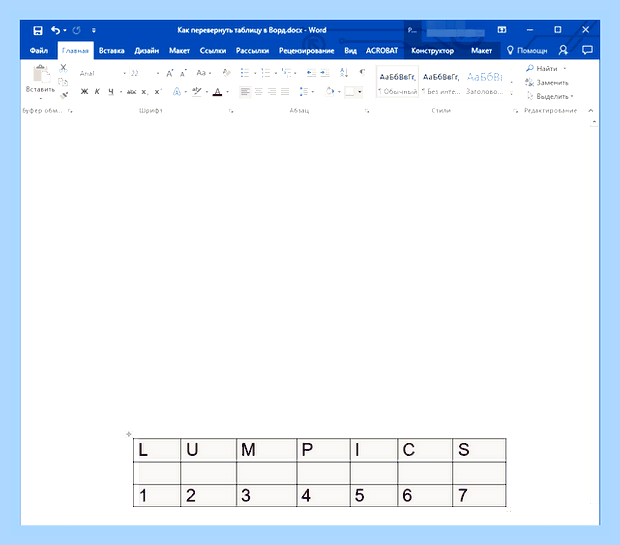This screenshot has width=620, height=545.
Task: Toggle show paragraph marks
Action: point(362,72)
